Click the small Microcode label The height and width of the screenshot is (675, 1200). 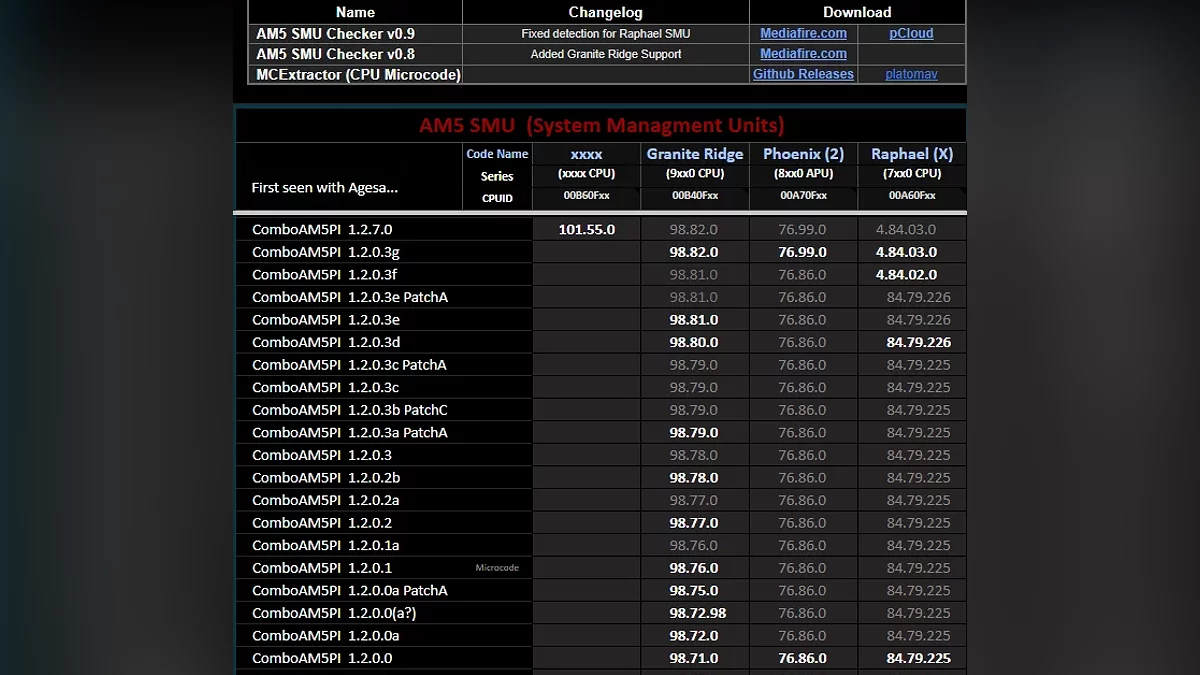click(x=497, y=568)
